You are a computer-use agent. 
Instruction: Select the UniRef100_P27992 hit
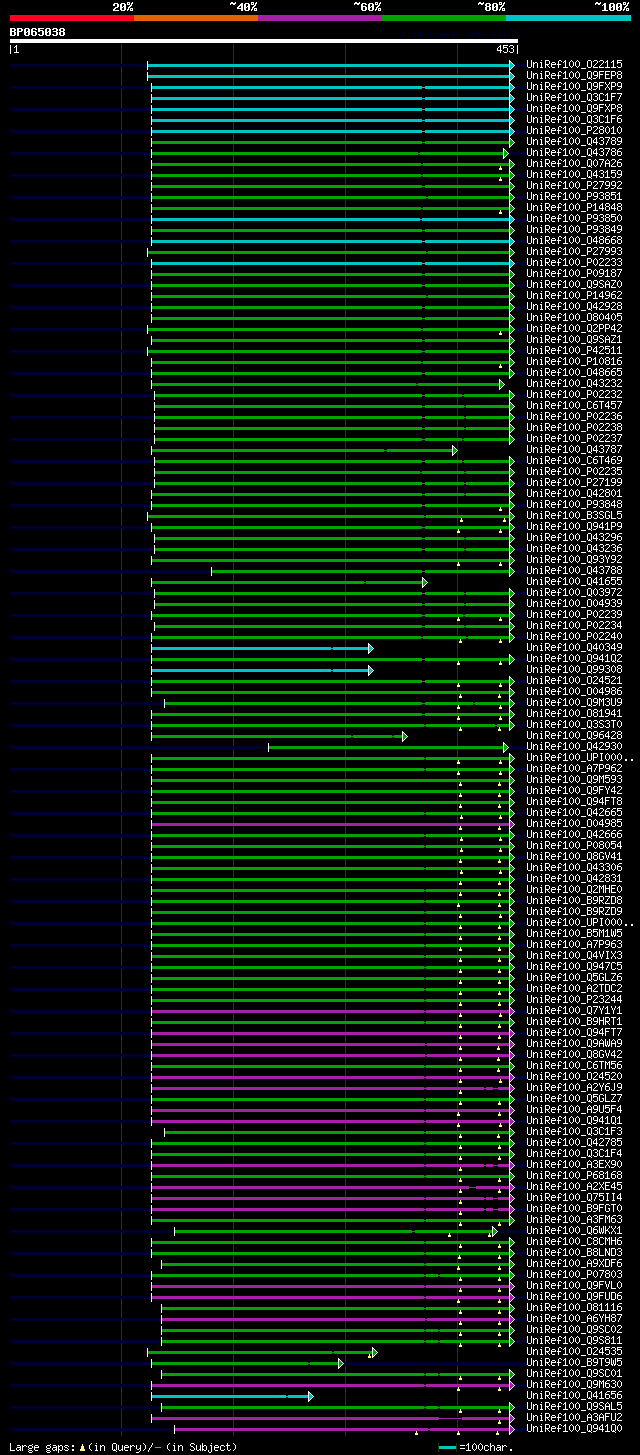click(574, 186)
